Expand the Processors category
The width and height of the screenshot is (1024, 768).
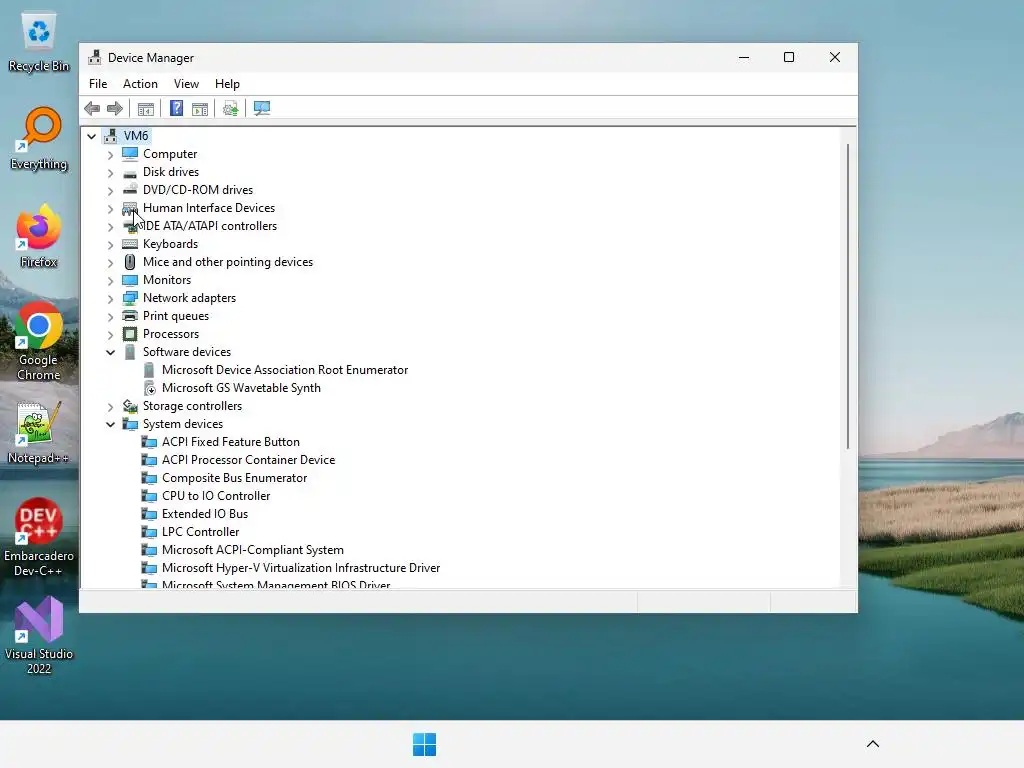click(110, 334)
